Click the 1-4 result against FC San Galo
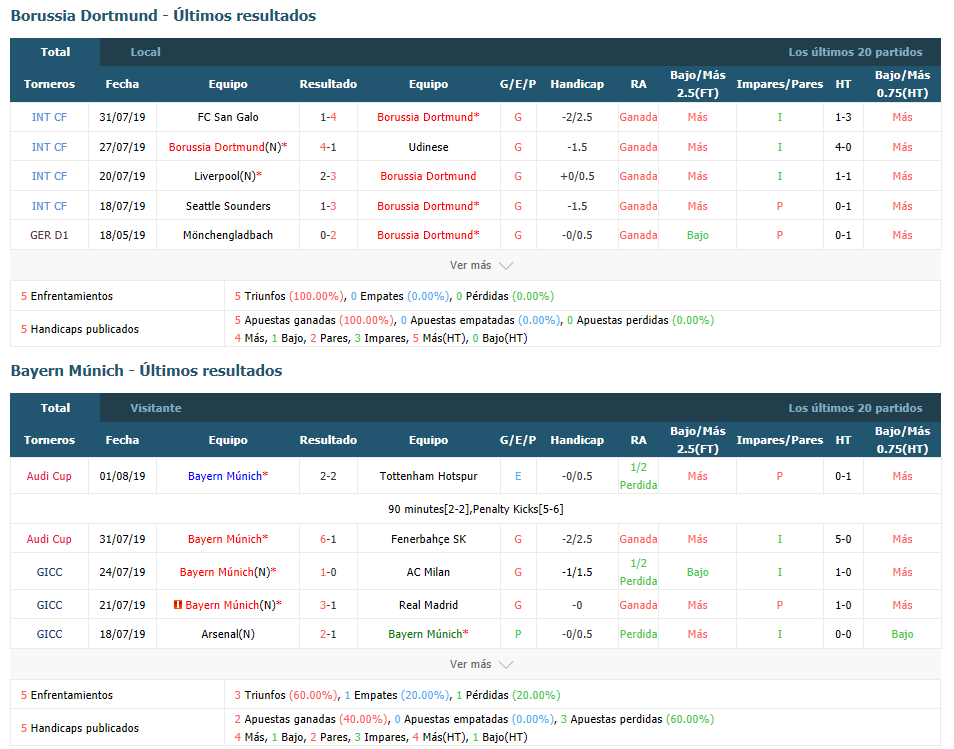This screenshot has height=749, width=954. point(328,117)
